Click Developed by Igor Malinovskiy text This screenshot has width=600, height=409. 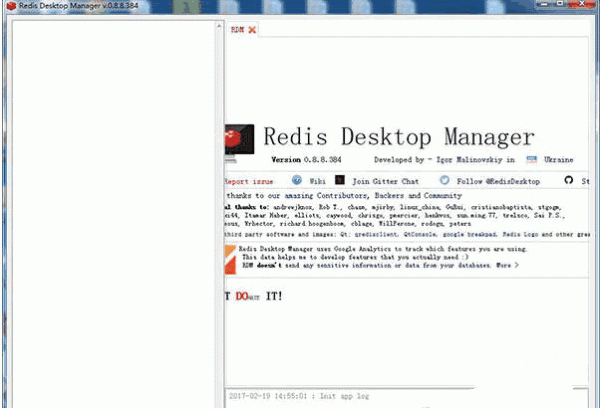pyautogui.click(x=444, y=160)
